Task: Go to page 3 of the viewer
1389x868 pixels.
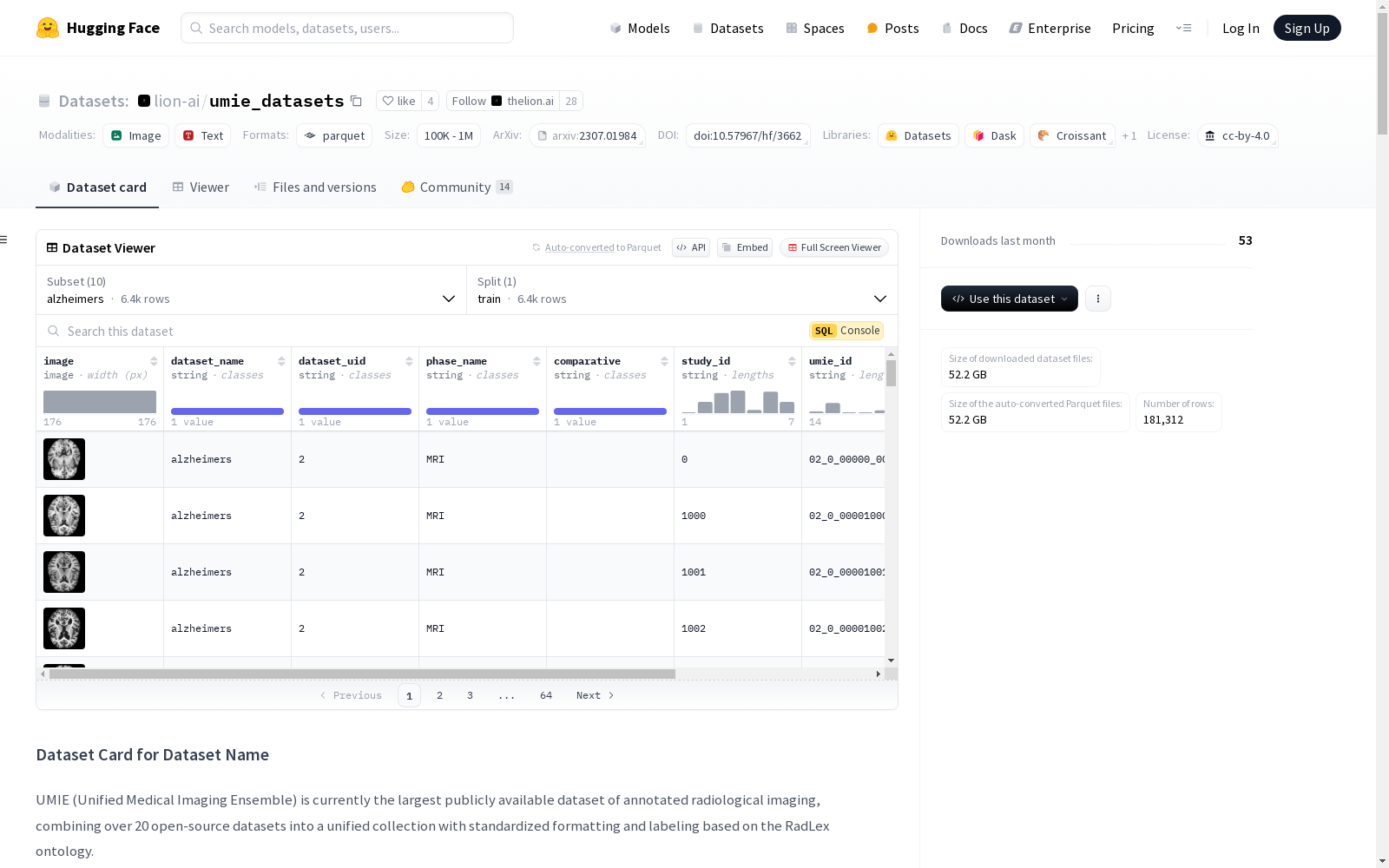Action: click(471, 695)
